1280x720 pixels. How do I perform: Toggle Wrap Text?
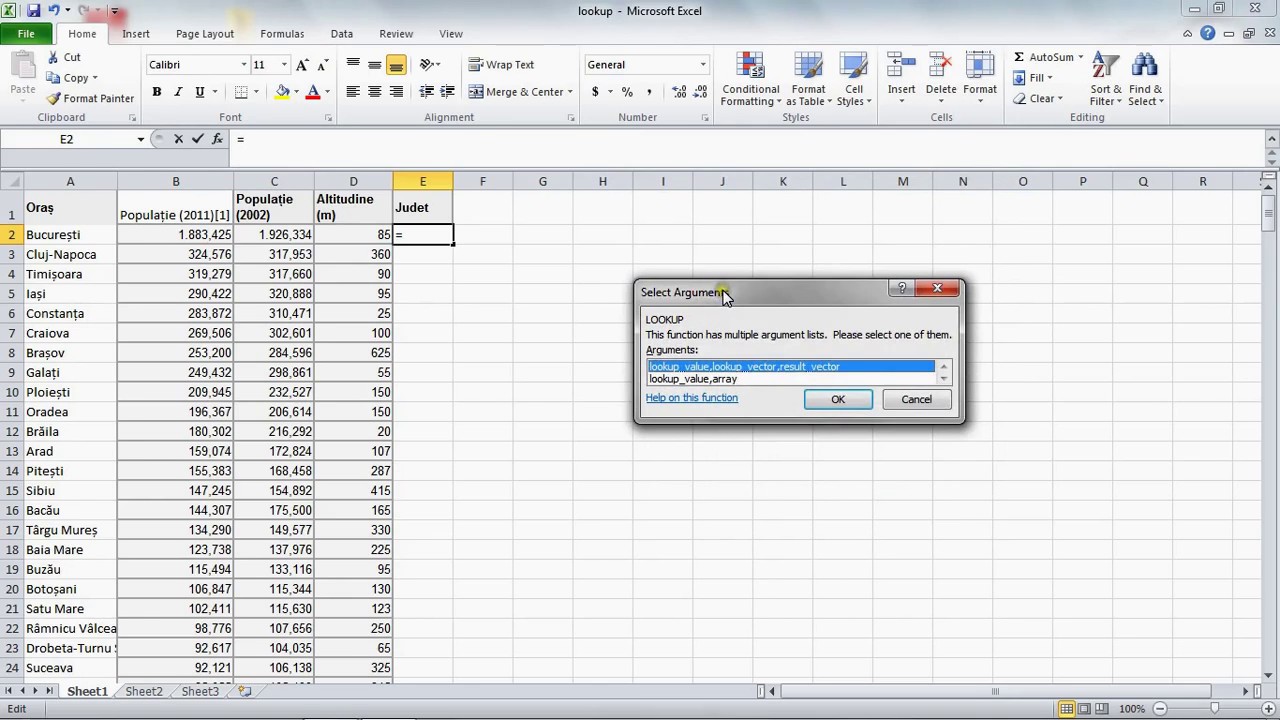click(x=501, y=65)
